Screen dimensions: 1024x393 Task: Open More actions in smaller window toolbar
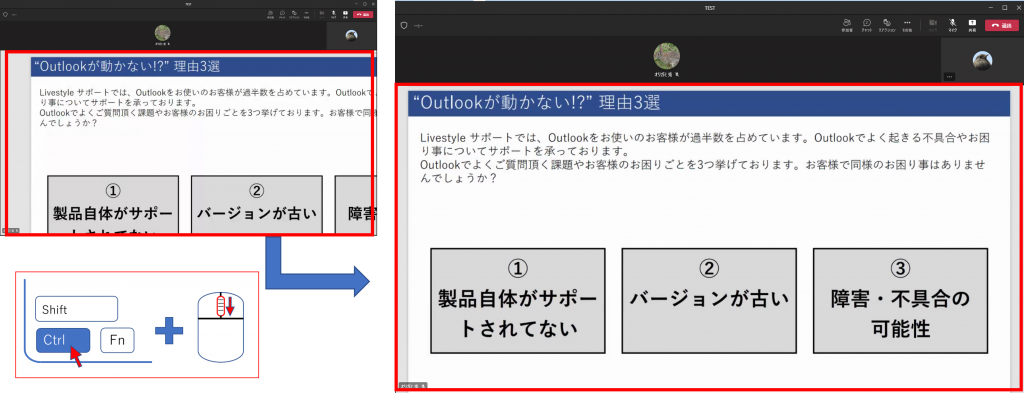[x=306, y=14]
